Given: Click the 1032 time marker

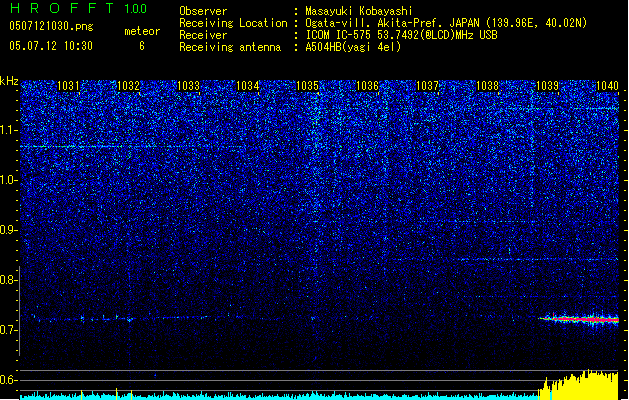Looking at the screenshot, I should (128, 86).
